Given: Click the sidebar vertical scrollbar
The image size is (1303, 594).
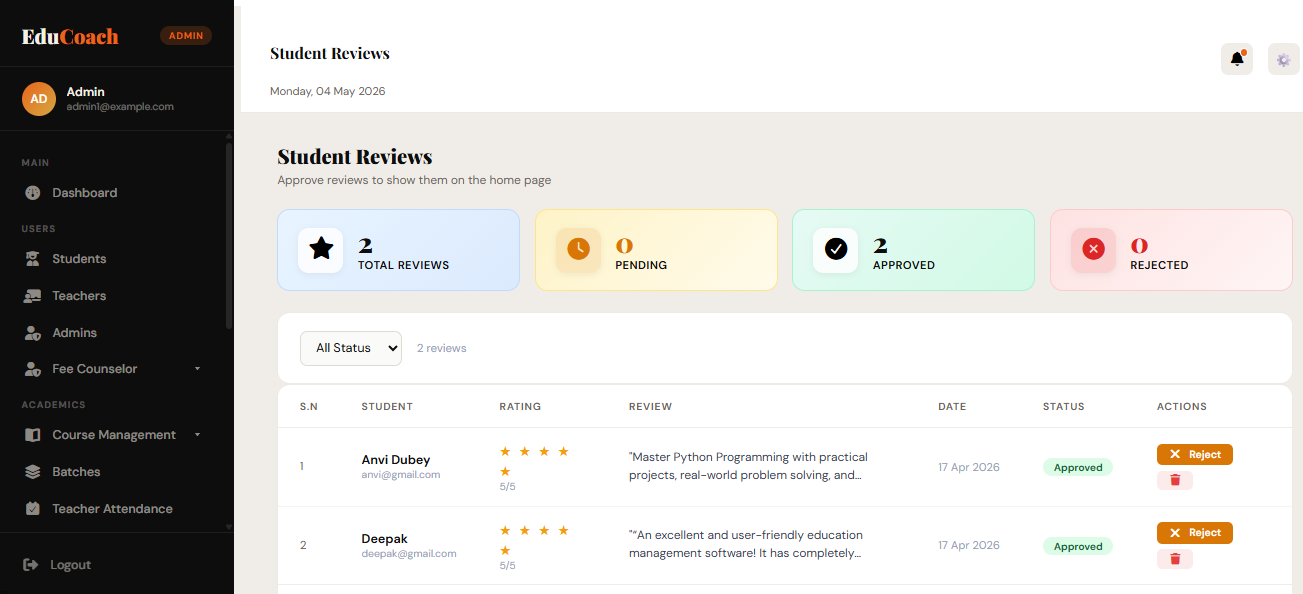Looking at the screenshot, I should [229, 235].
